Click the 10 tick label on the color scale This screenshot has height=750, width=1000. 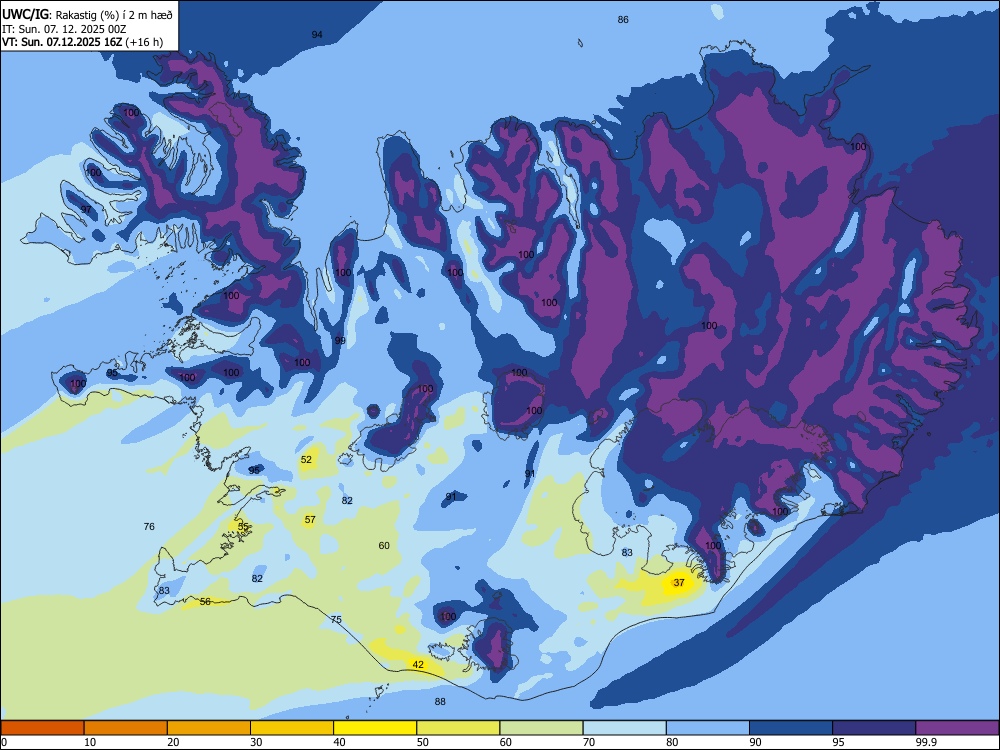click(90, 742)
